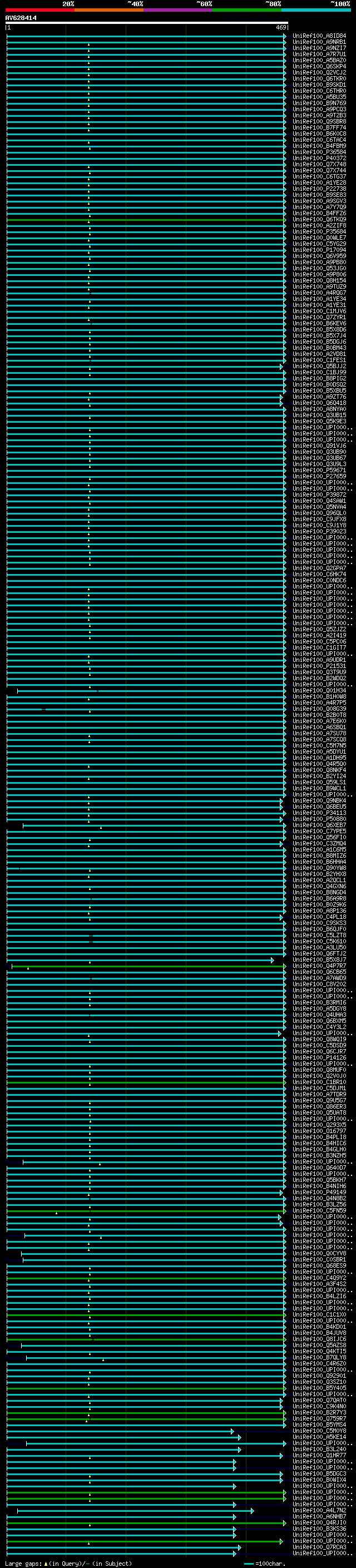356x1568 pixels.
Task: Select the UniRef100_B5Y405 label
Action: [319, 1388]
